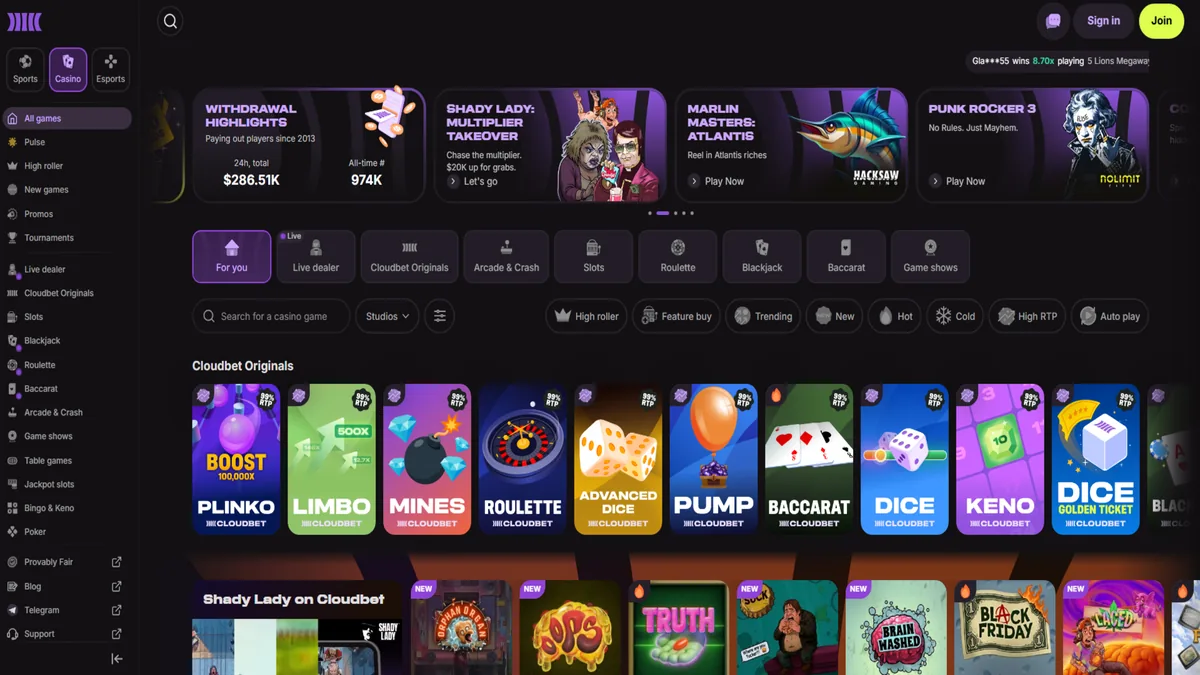Expand the Studios dropdown

387,316
